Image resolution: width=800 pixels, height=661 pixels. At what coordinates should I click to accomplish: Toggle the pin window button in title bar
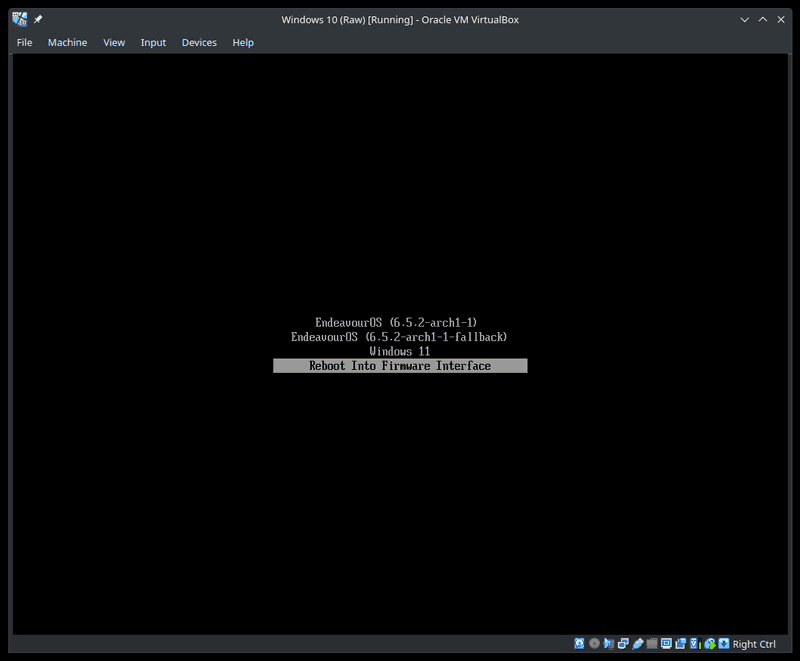[38, 19]
